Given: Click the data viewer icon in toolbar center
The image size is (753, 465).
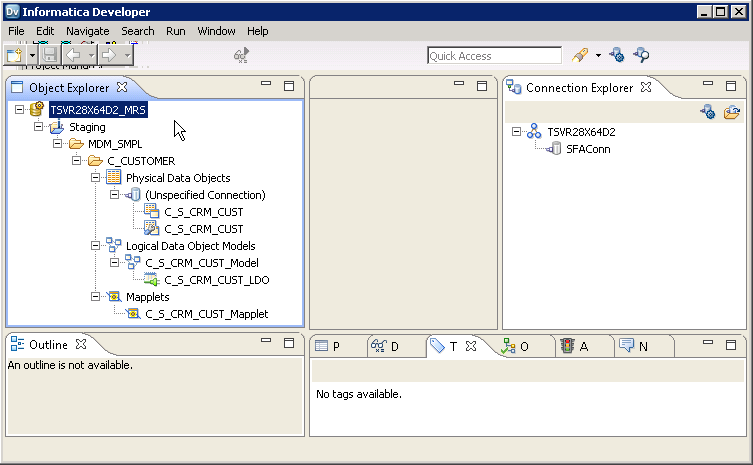Looking at the screenshot, I should click(x=241, y=56).
